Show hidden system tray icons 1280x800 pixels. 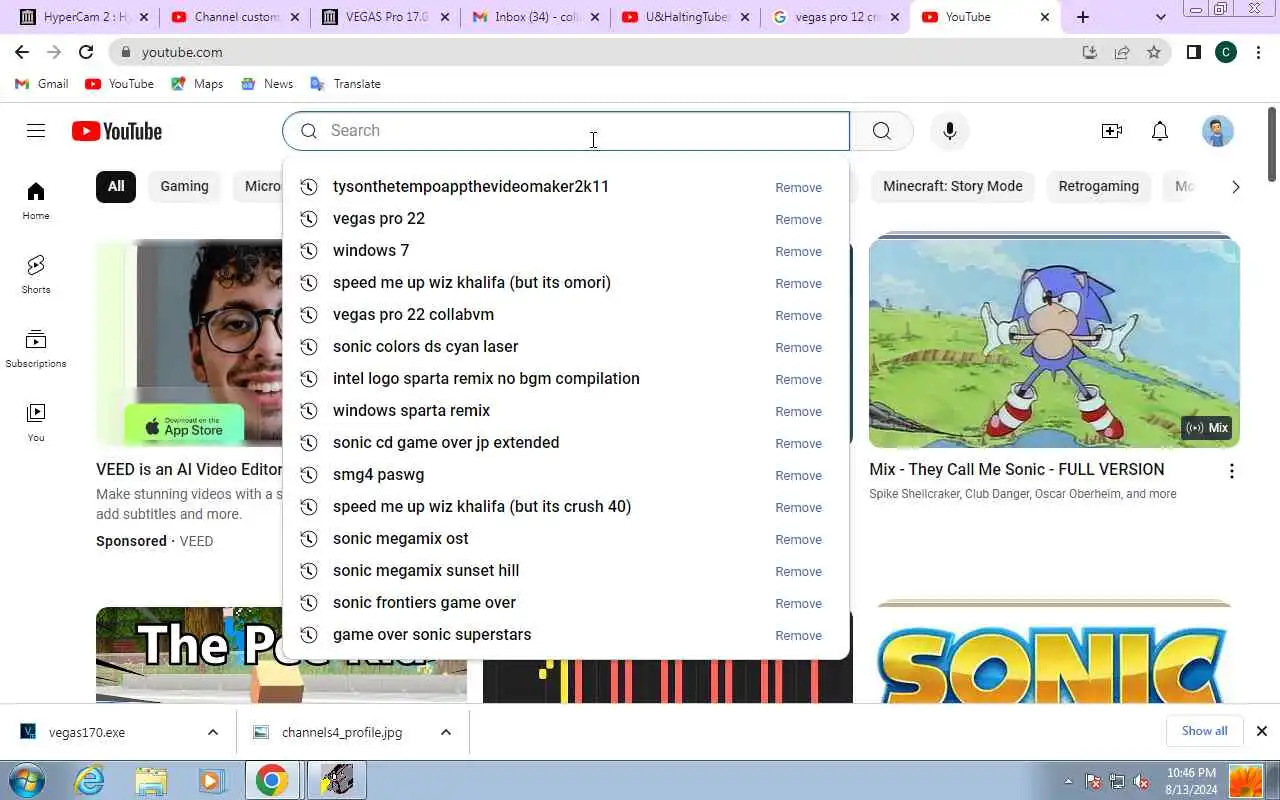tap(1068, 781)
